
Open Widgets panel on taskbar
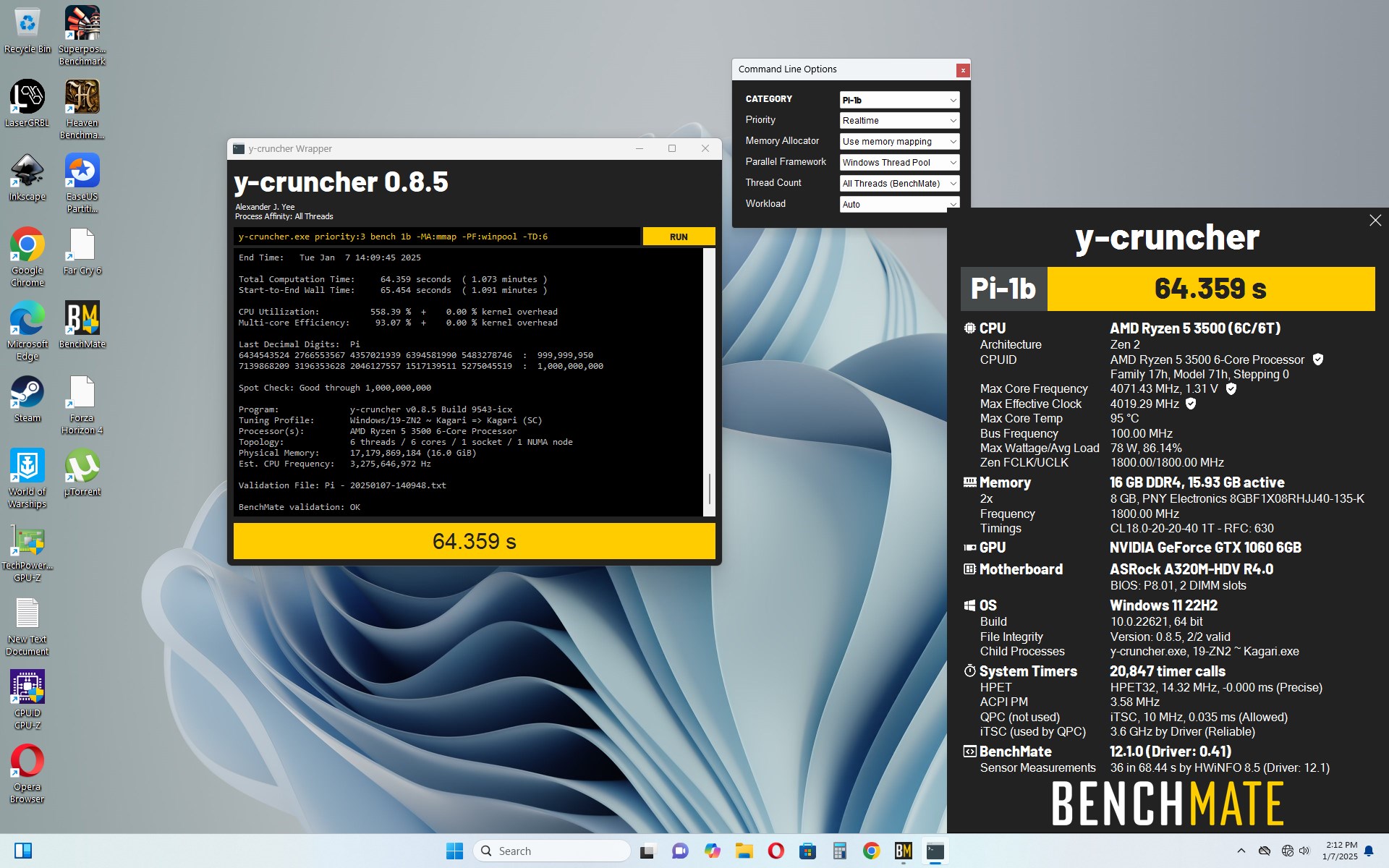23,851
